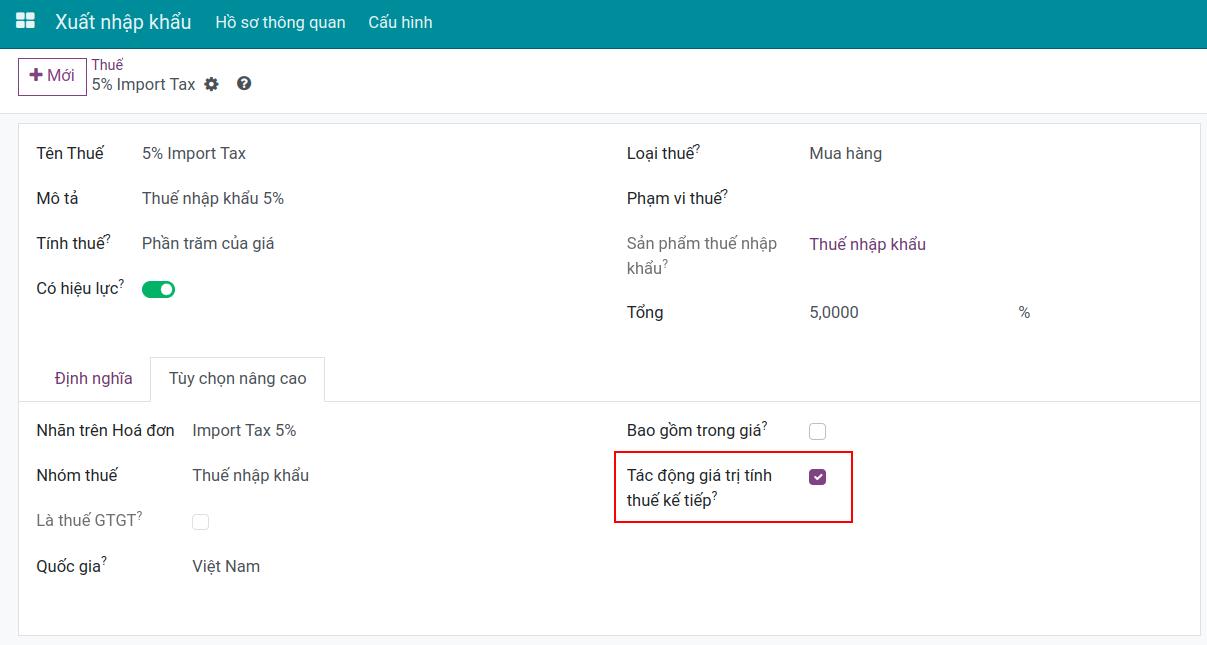Click the percent sign next to Tổng
The height and width of the screenshot is (645, 1207).
pos(1024,312)
